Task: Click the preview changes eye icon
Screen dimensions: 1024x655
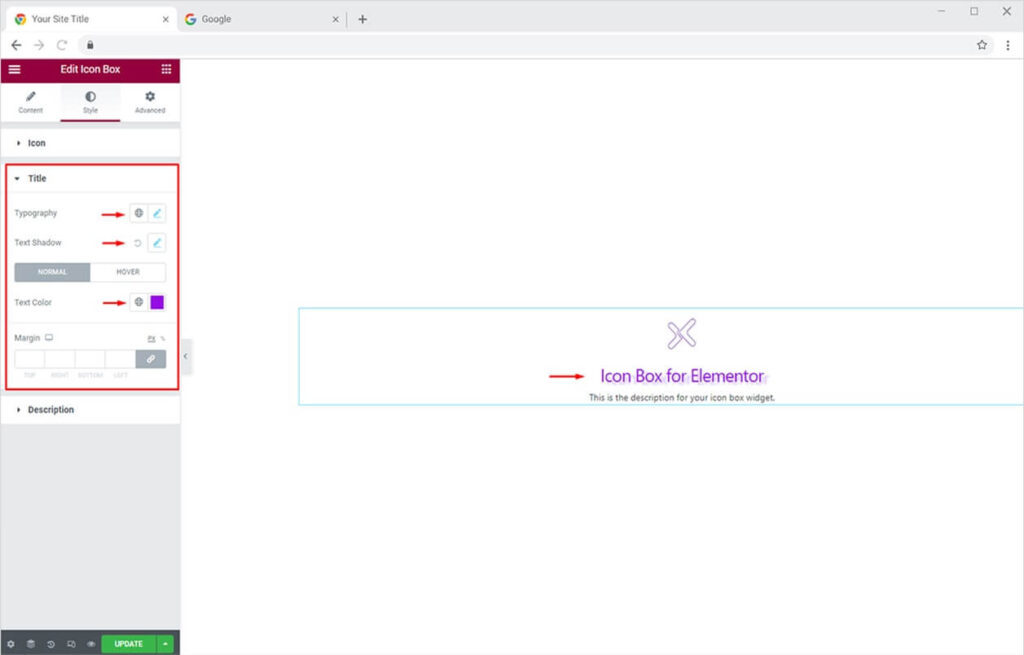Action: click(90, 644)
